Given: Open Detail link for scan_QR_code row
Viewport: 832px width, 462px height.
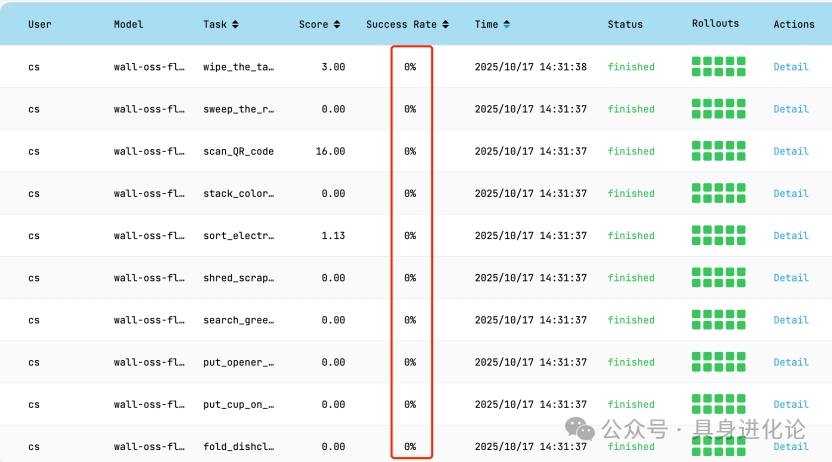Looking at the screenshot, I should point(790,151).
